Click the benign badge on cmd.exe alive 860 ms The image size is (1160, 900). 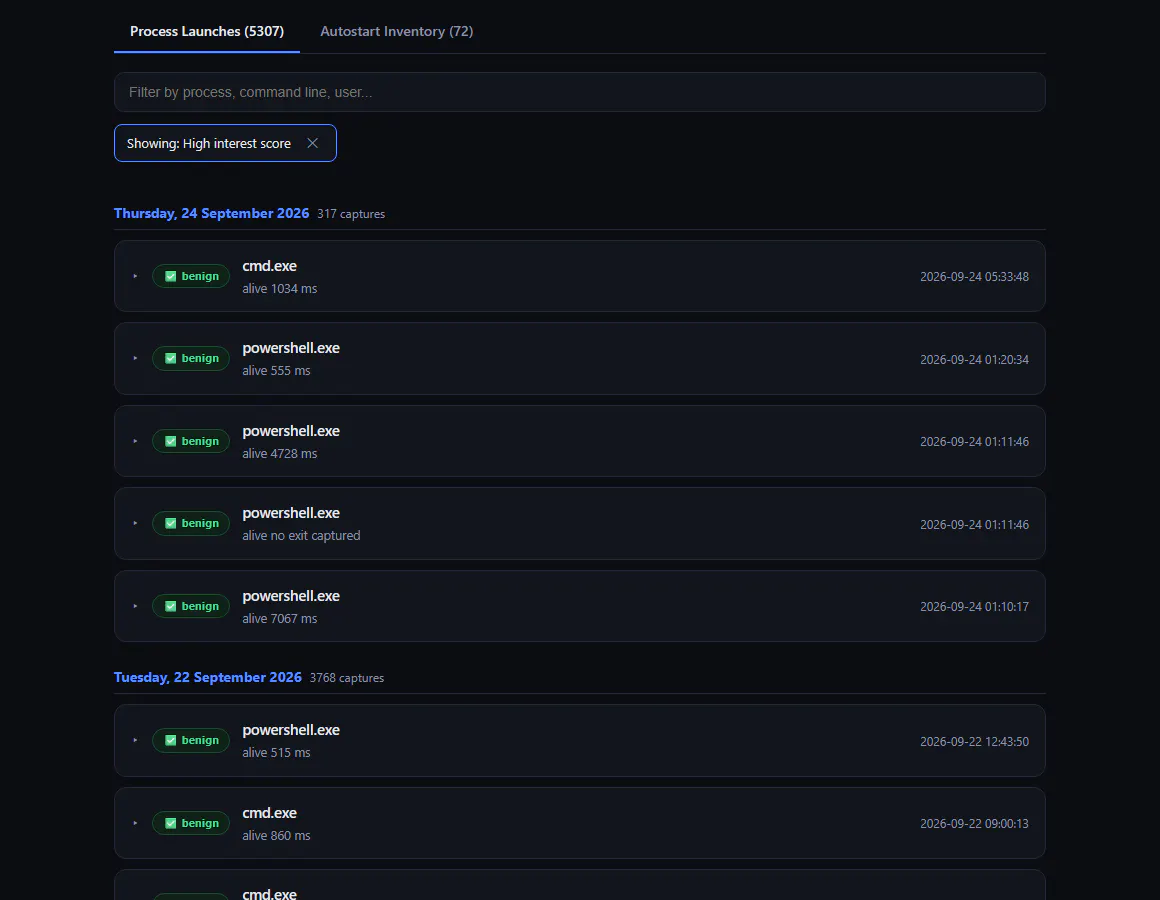[x=191, y=822]
